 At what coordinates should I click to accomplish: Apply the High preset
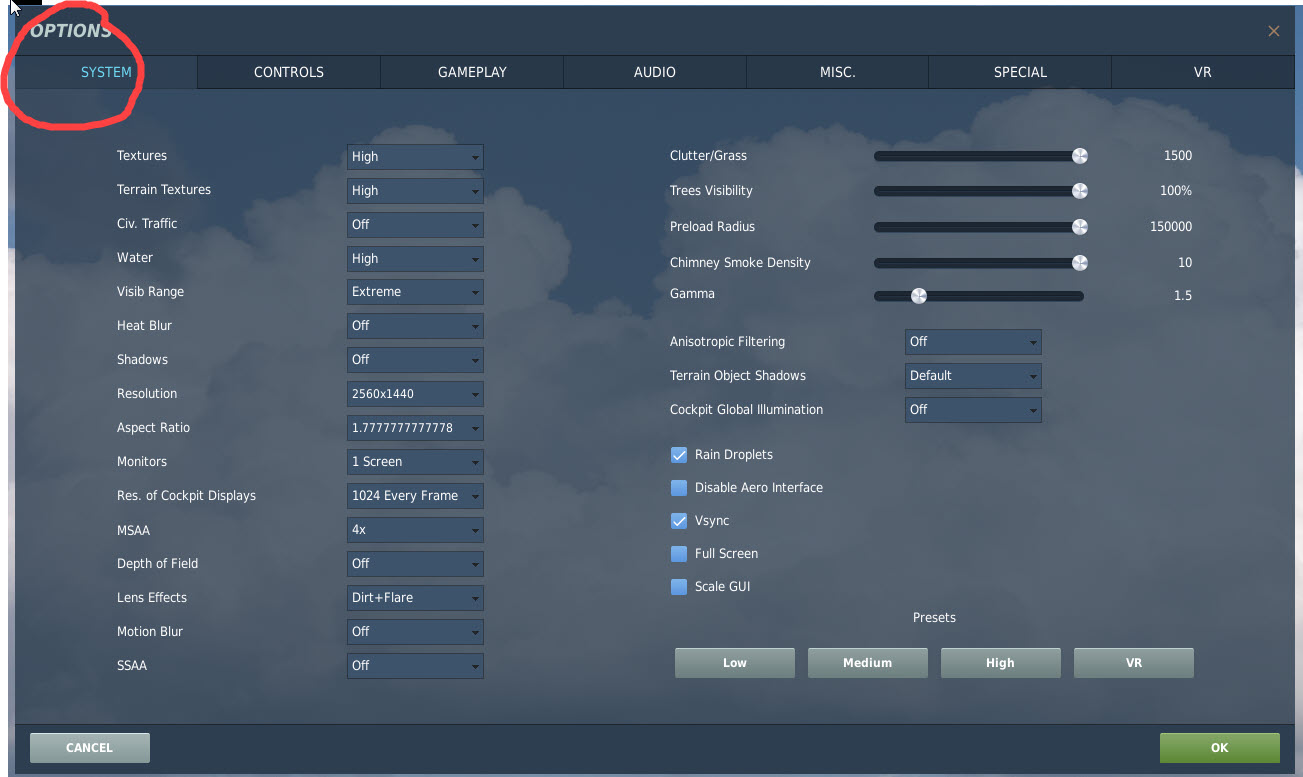[1001, 663]
